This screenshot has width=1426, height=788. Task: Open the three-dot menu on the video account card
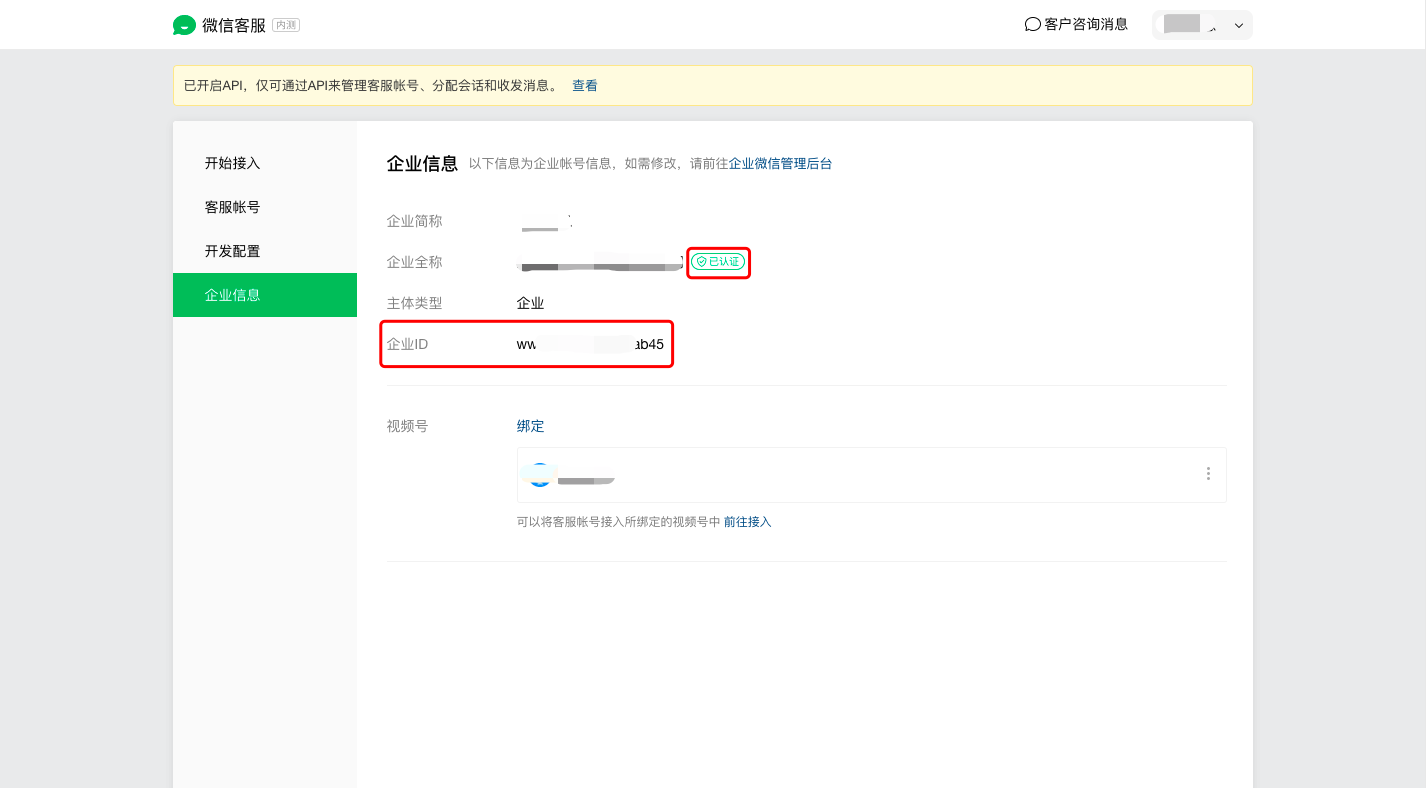[x=1207, y=474]
